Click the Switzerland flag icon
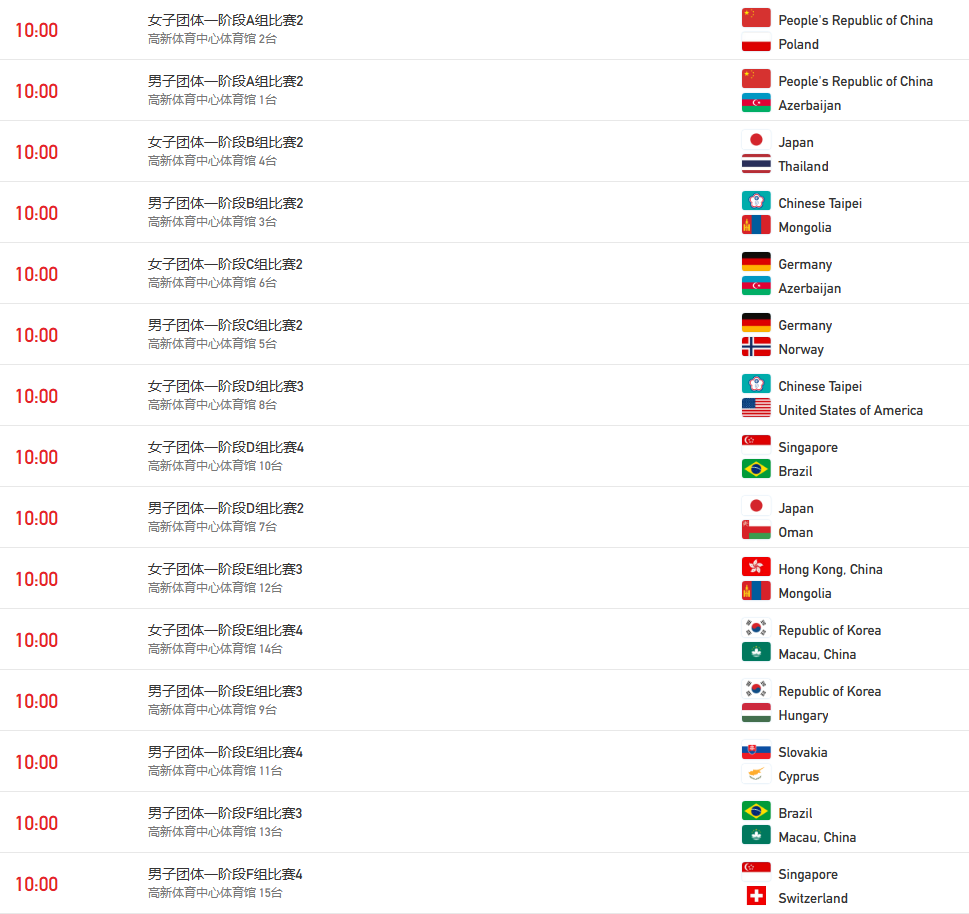969x914 pixels. [x=756, y=897]
